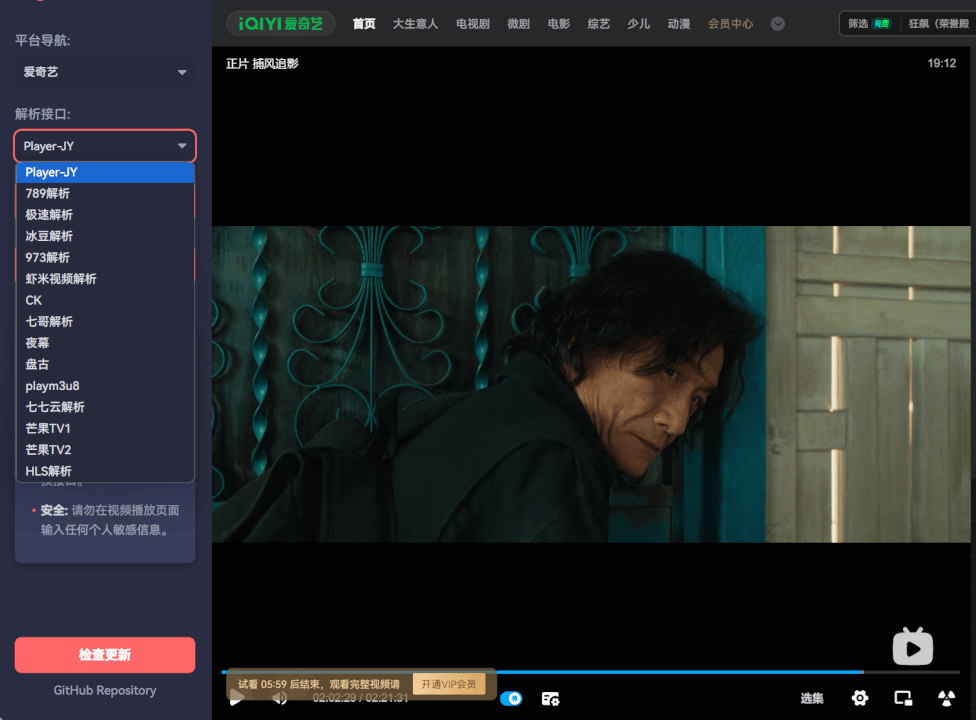
Task: Select 极速解析 from the dropdown list
Action: [49, 215]
